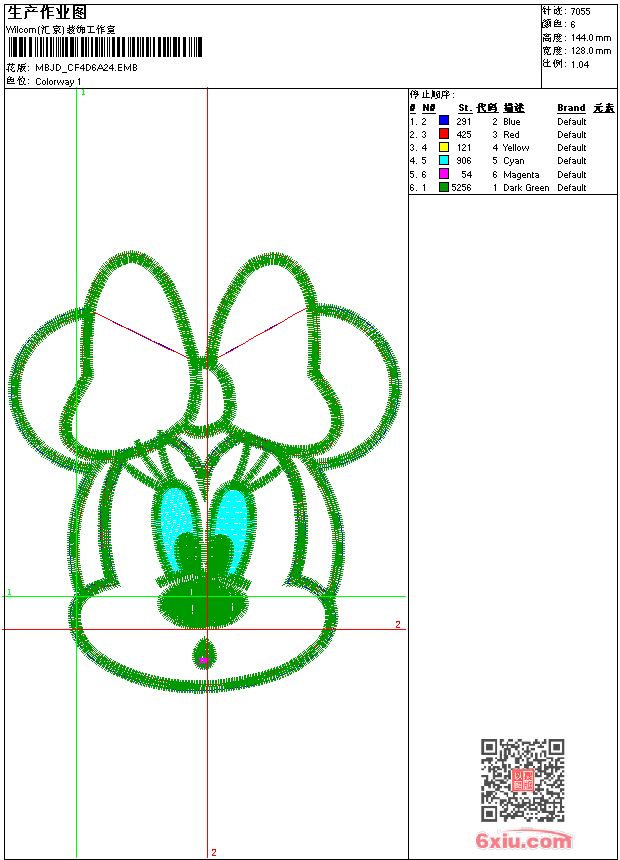Select the embroidered mouse-face design preview
620x860 pixels.
click(x=205, y=472)
